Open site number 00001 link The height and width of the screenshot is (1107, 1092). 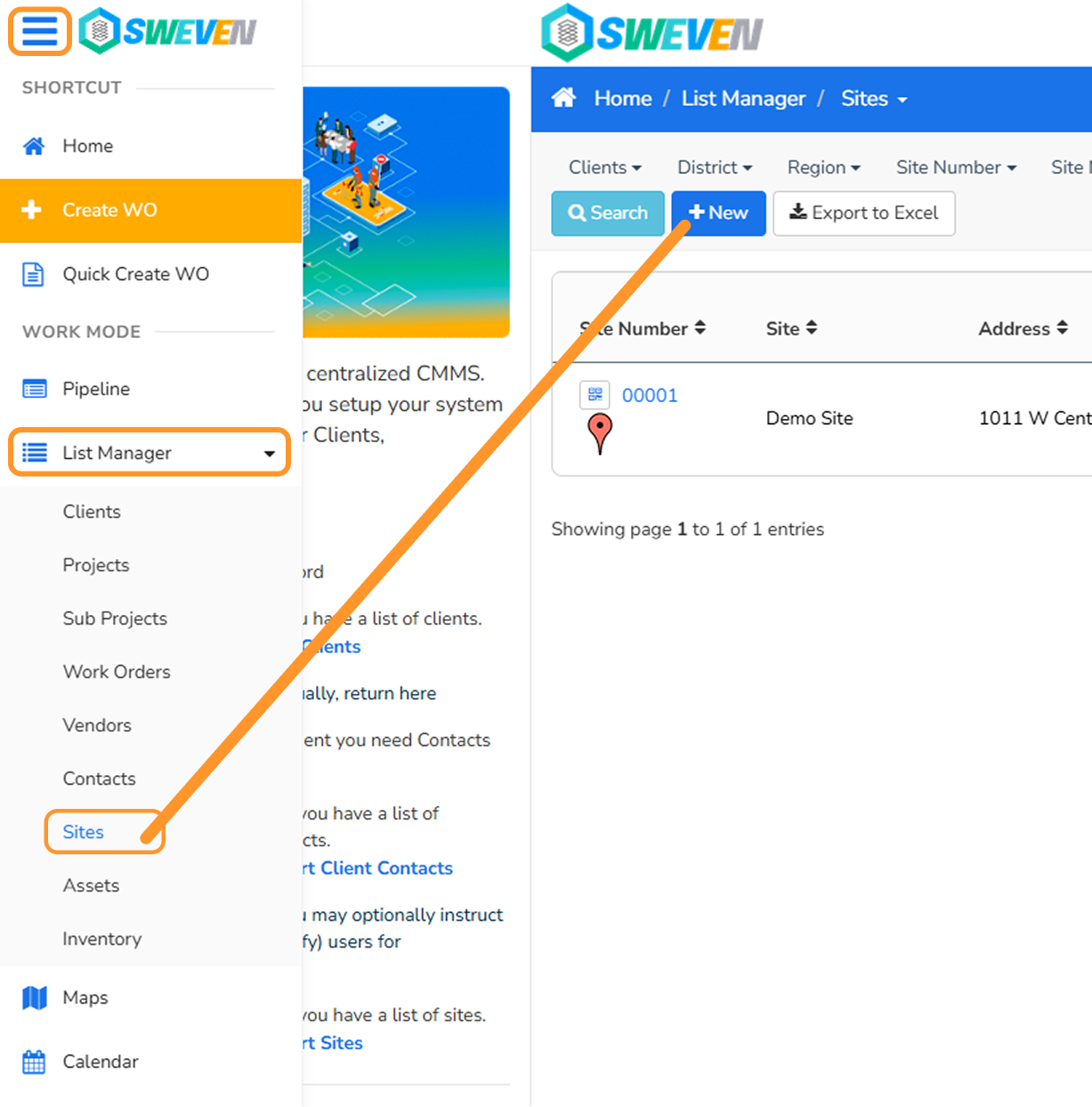tap(650, 395)
